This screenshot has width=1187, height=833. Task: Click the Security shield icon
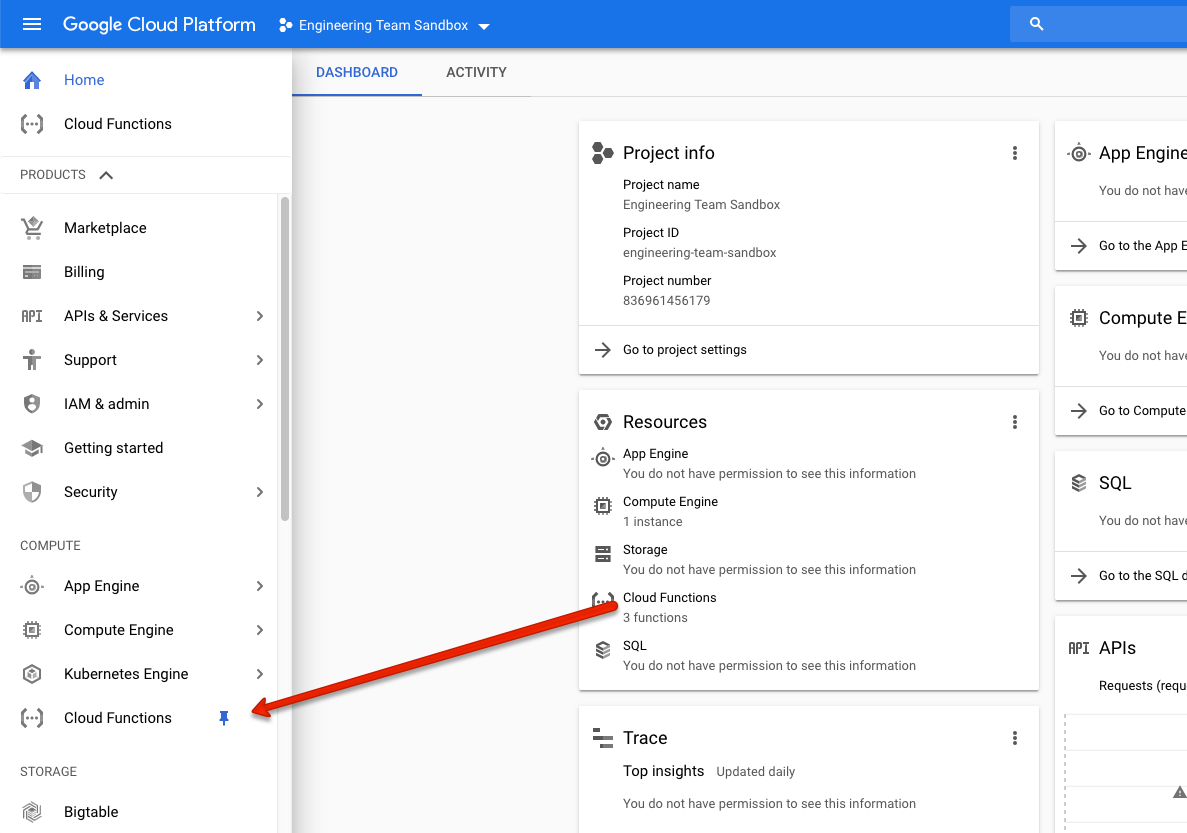32,492
